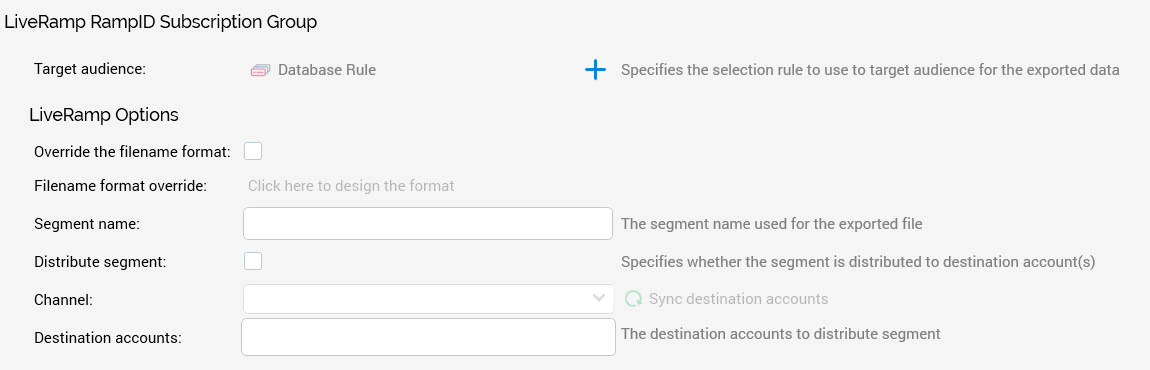This screenshot has height=370, width=1150.
Task: Click the Destination accounts input box
Action: [428, 337]
